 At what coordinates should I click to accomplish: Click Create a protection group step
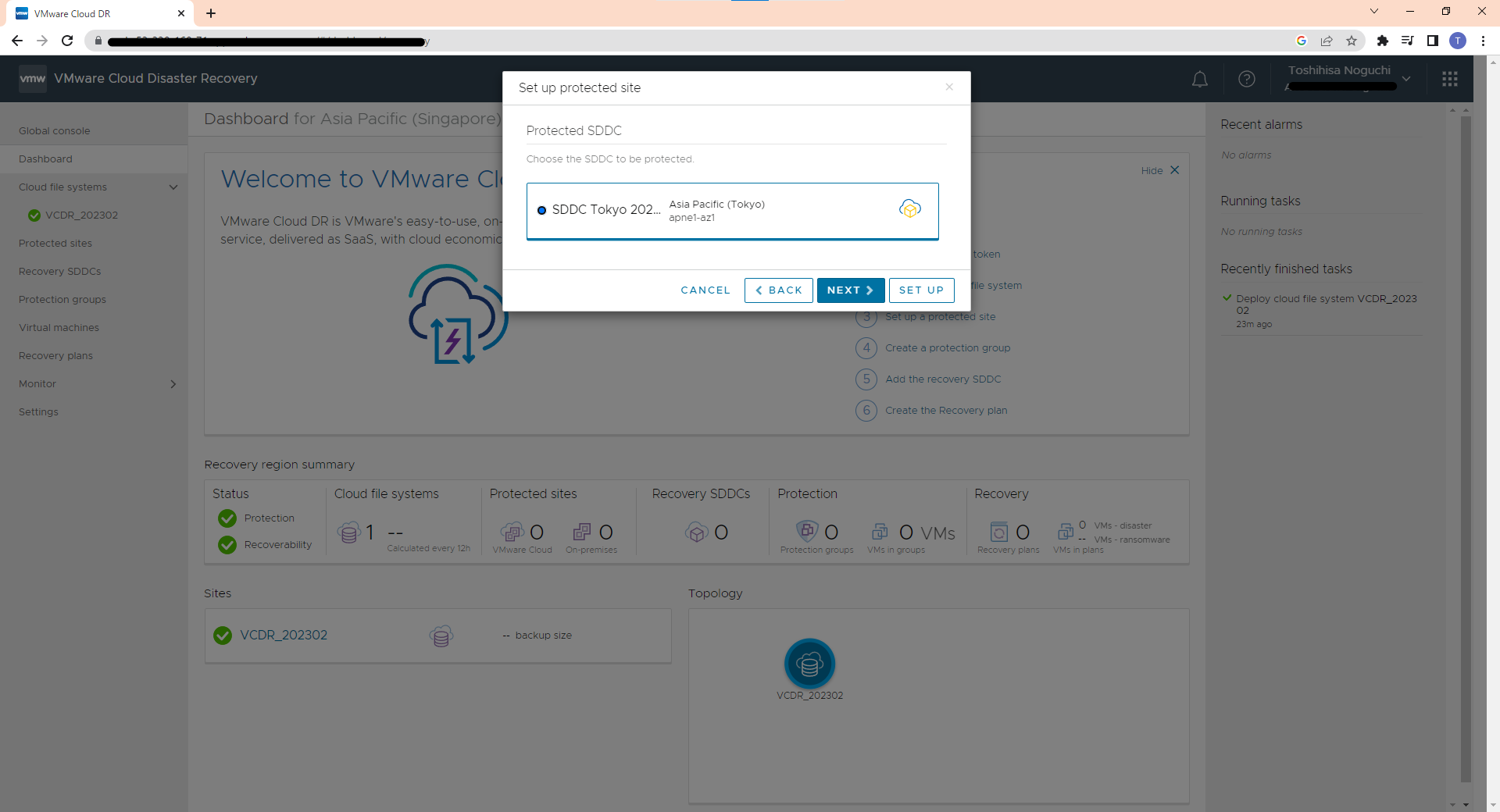coord(948,347)
